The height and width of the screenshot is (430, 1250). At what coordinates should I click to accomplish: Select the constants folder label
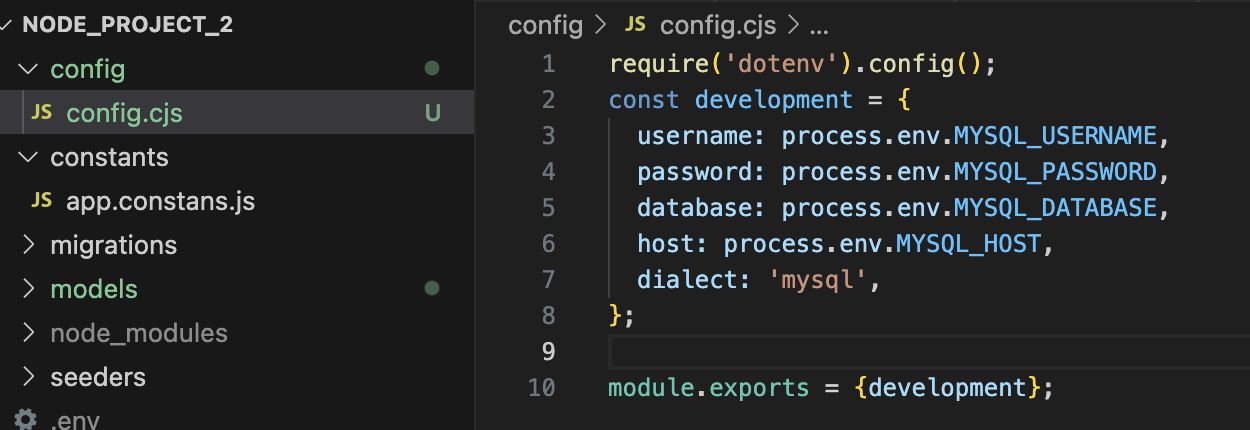pyautogui.click(x=110, y=158)
